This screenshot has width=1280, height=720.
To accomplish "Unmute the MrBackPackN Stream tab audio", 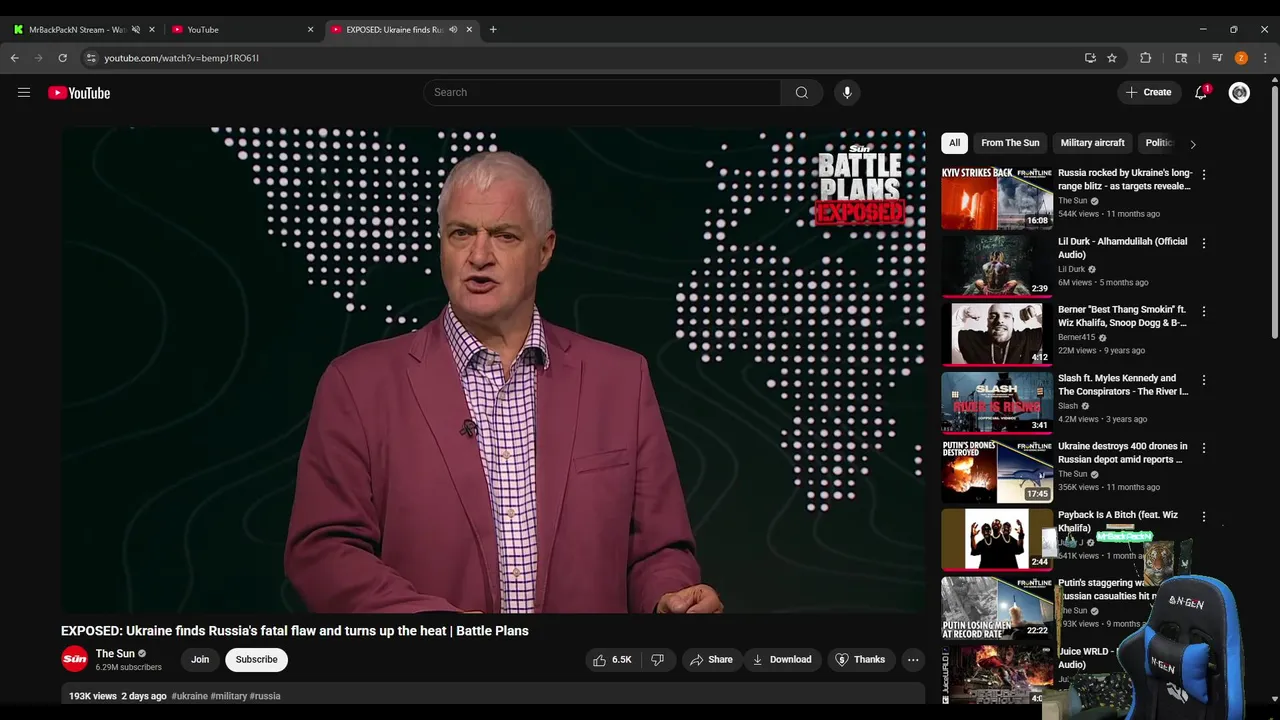I will click(x=136, y=29).
